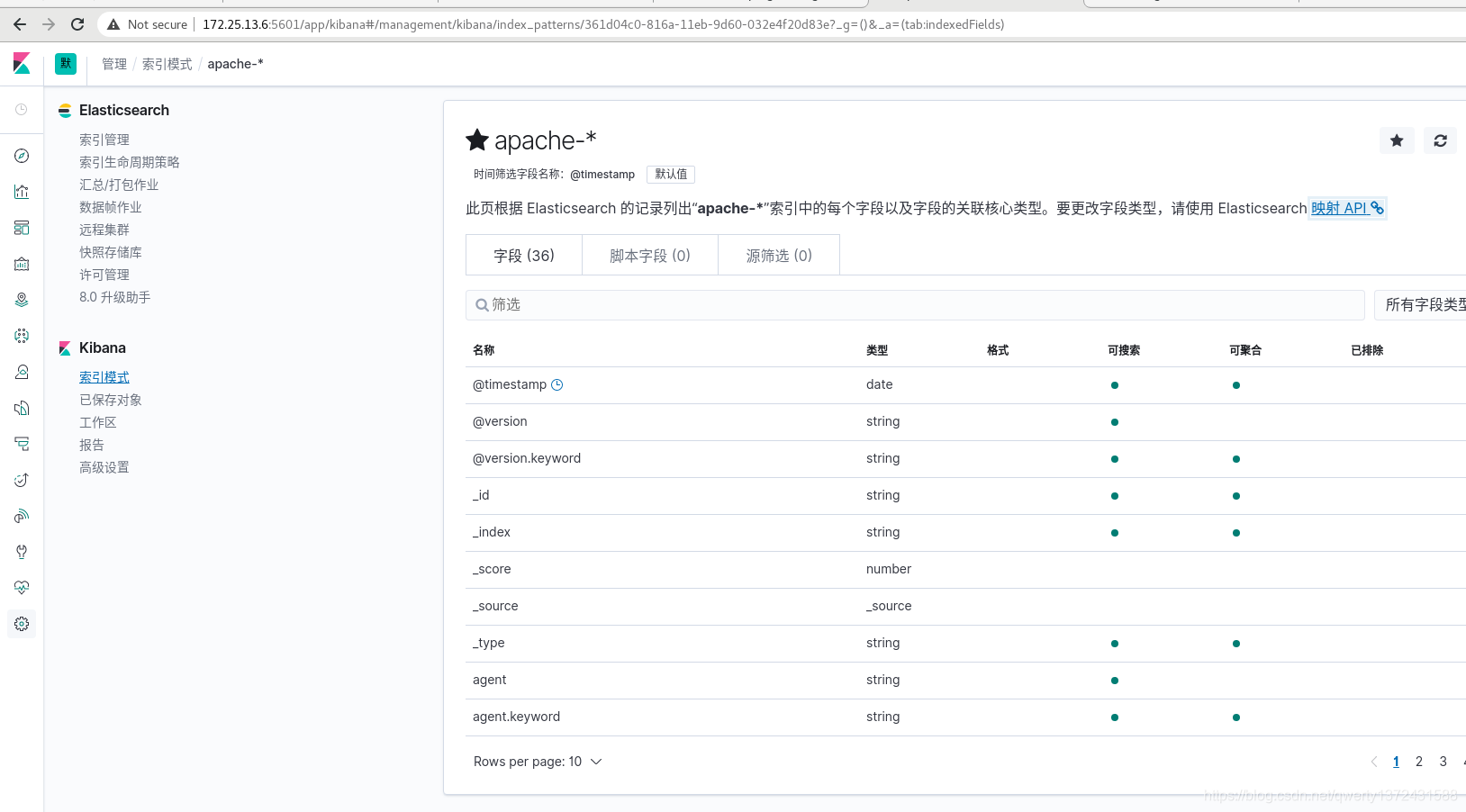Open 远程集群 menu item
Image resolution: width=1466 pixels, height=812 pixels.
(104, 230)
